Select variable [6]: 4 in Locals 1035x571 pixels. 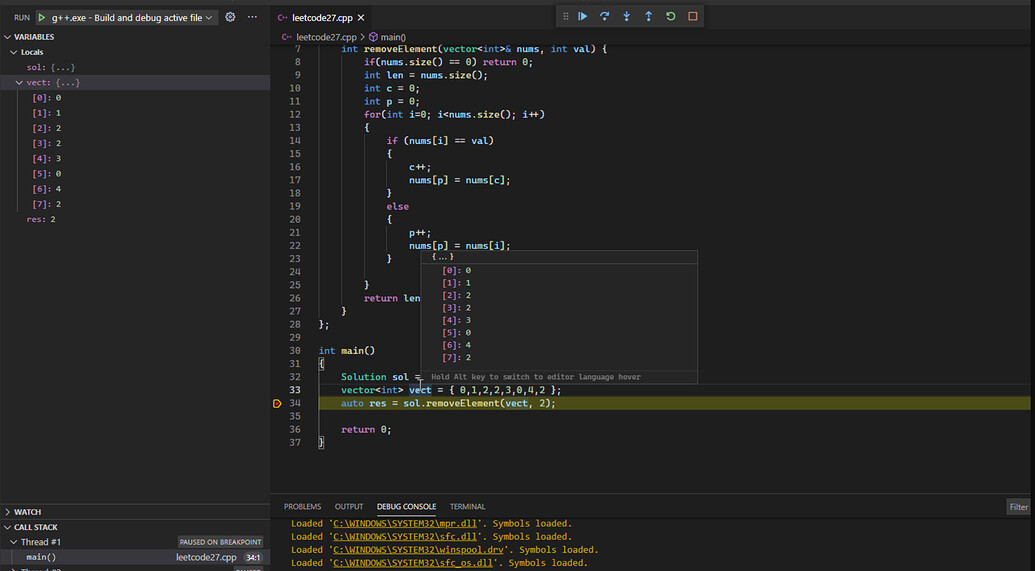tap(135, 189)
